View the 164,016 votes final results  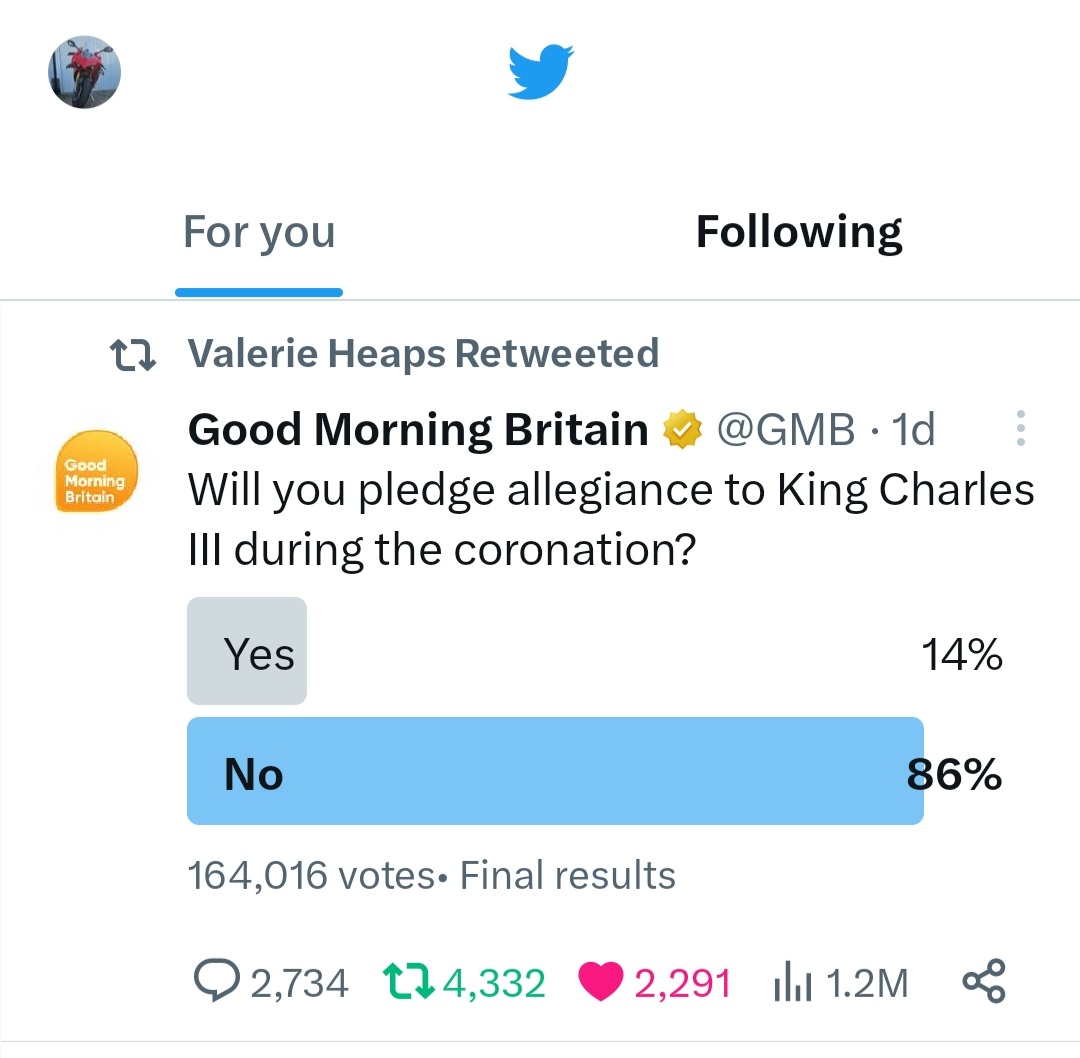coord(431,876)
